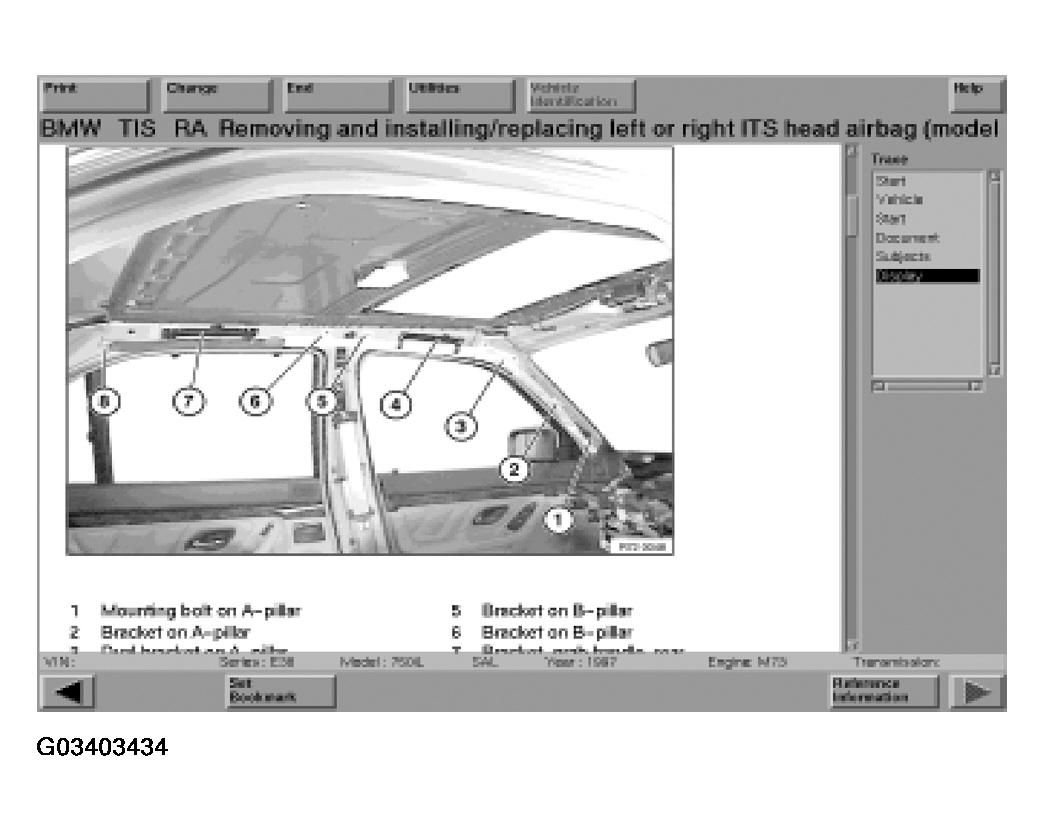Click the End button

pos(339,96)
